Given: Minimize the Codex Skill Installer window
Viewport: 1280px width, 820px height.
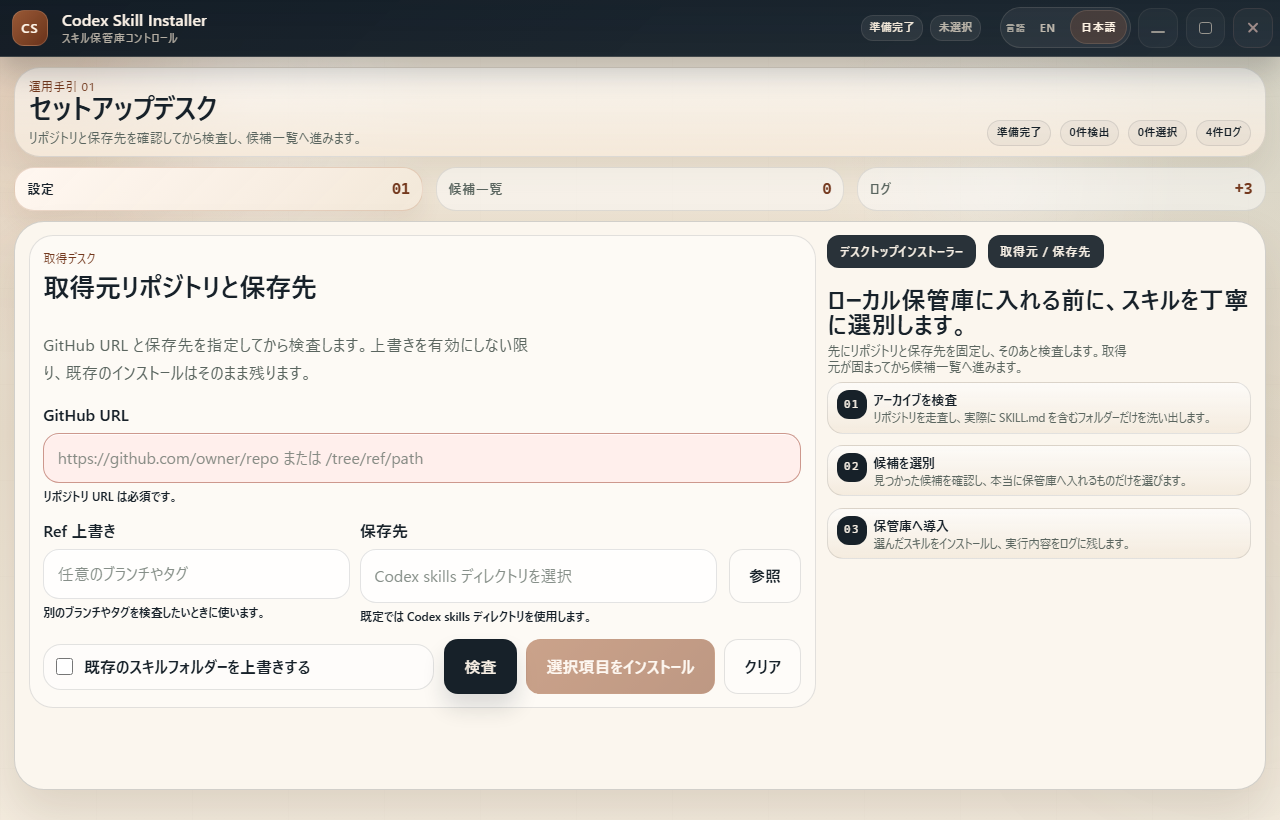Looking at the screenshot, I should click(x=1158, y=28).
